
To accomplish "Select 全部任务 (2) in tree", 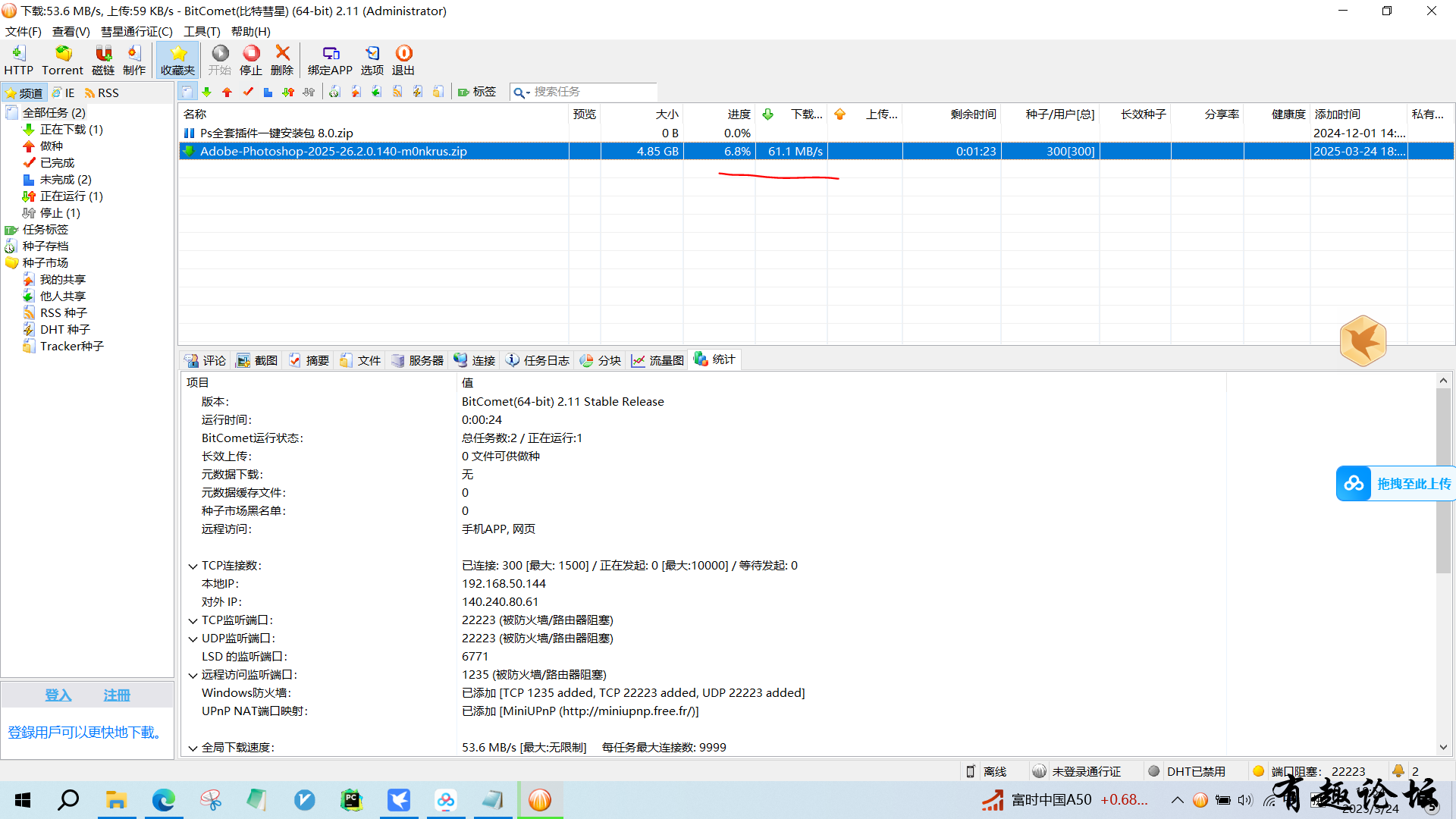I will point(54,112).
